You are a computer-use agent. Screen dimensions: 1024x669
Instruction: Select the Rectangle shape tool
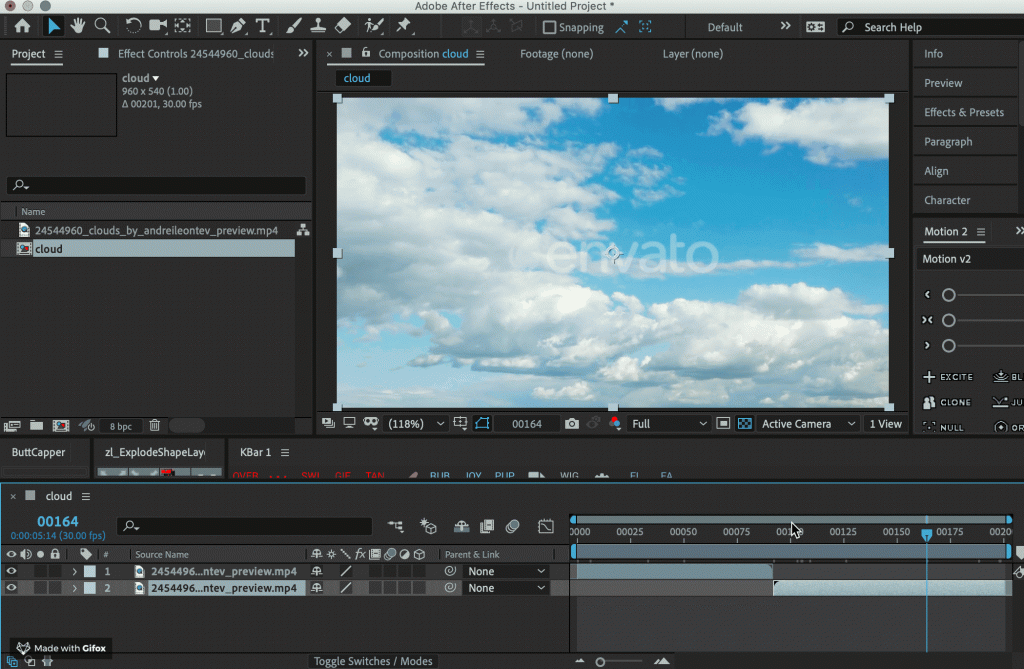click(x=213, y=26)
